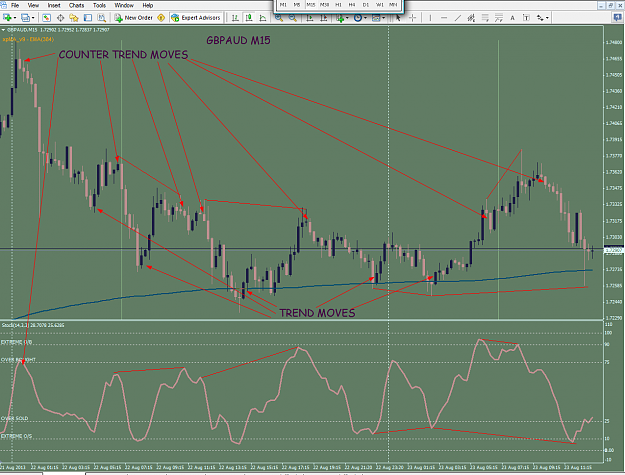625x475 pixels.
Task: Toggle the Terminal panel icon
Action: pyautogui.click(x=88, y=18)
